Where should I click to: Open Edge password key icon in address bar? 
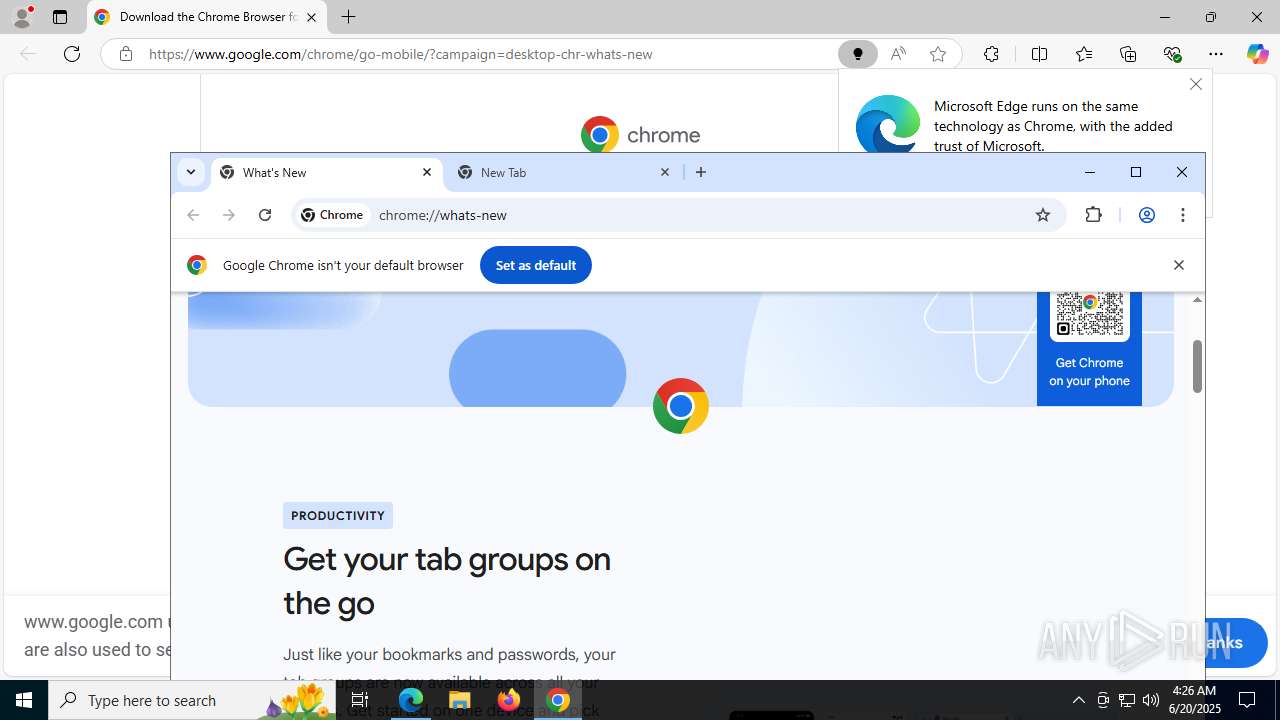click(857, 54)
